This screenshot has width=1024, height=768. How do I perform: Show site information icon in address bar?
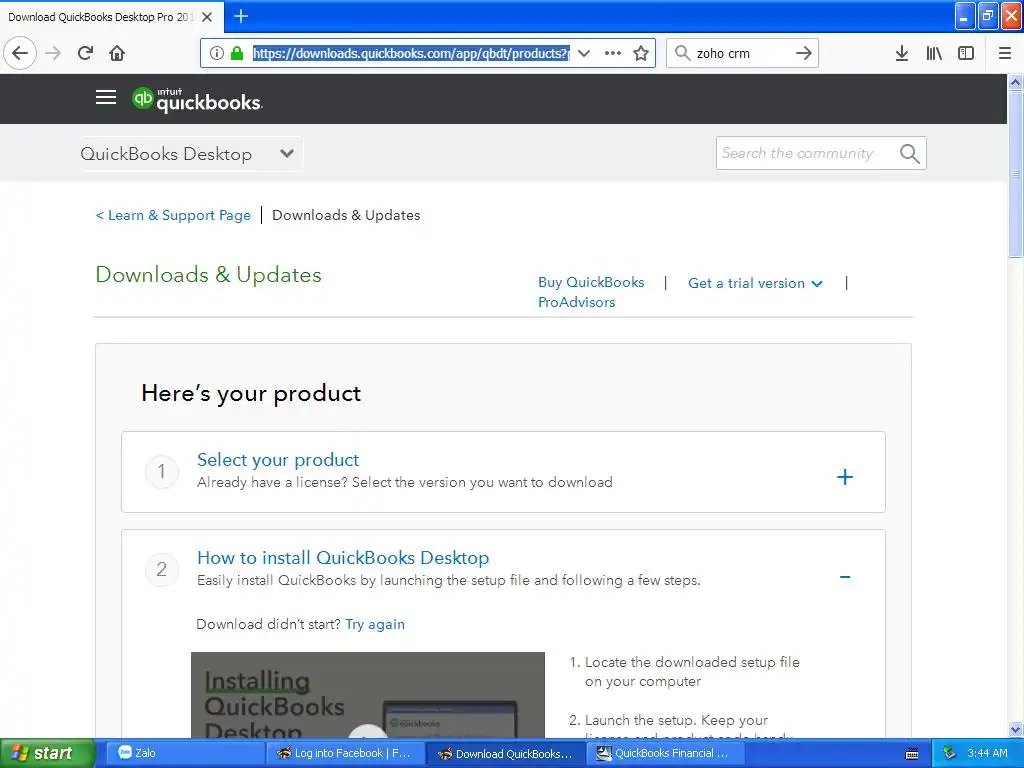[x=217, y=53]
